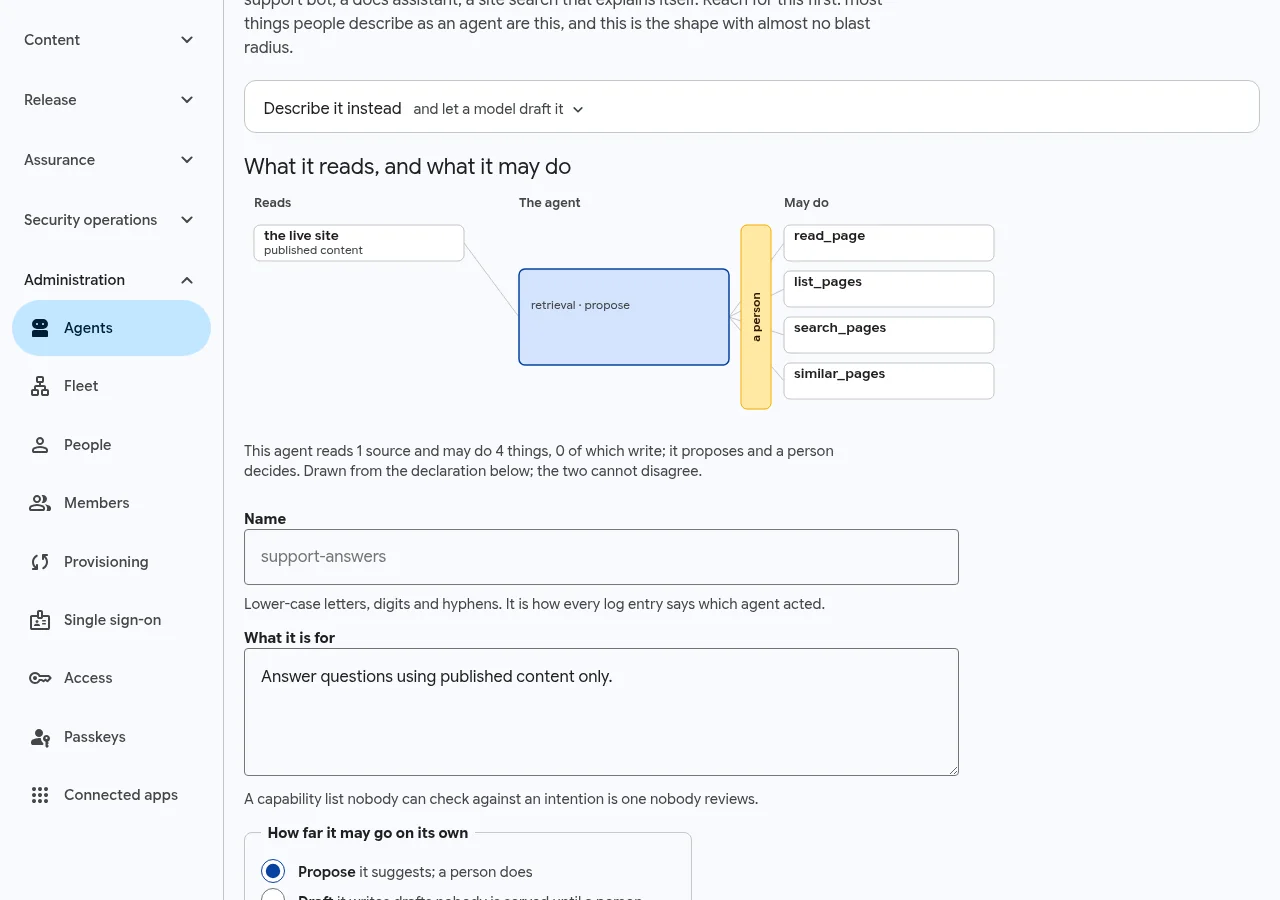Click the 'What it is for' textarea
This screenshot has width=1280, height=900.
(x=601, y=712)
